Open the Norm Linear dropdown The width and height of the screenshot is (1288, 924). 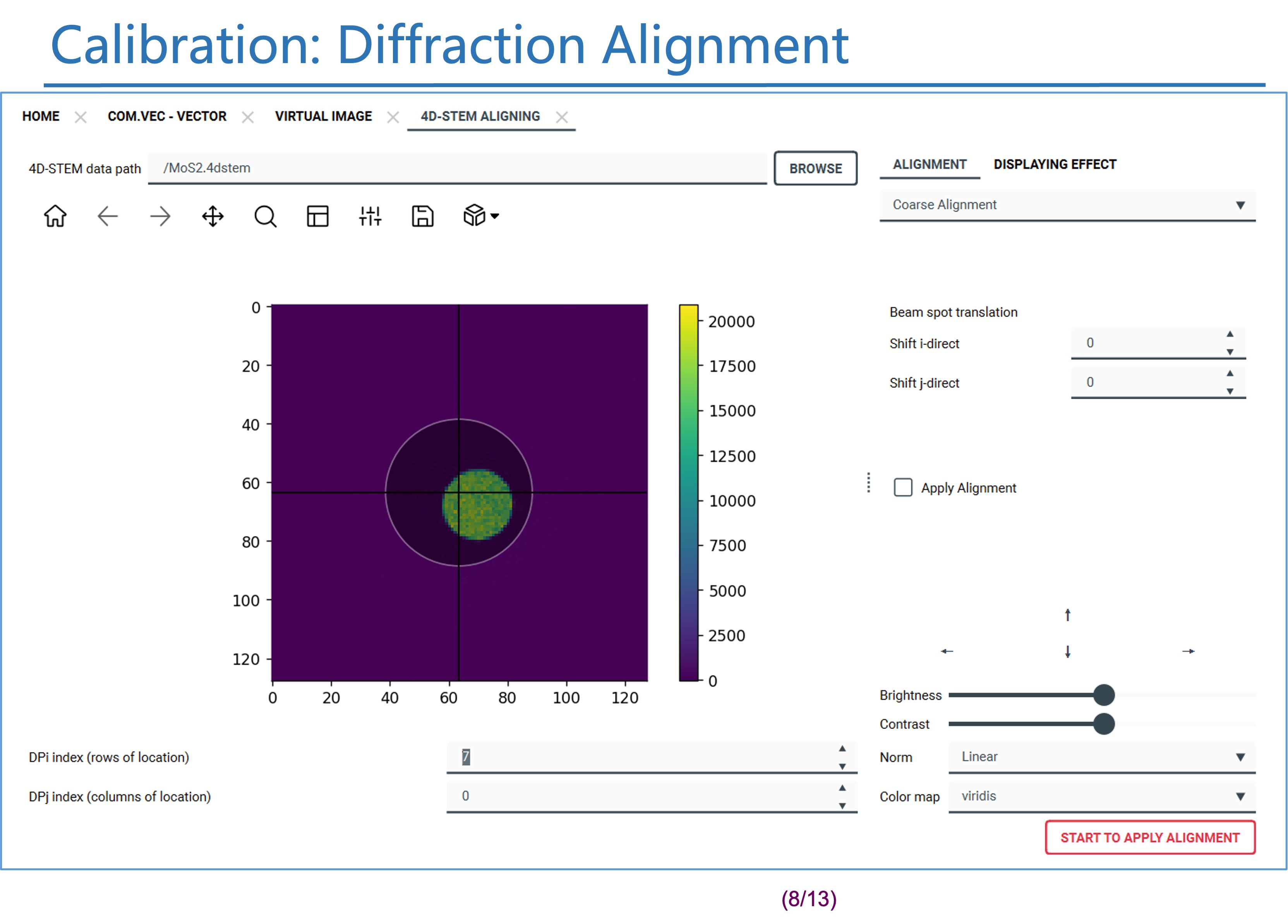pyautogui.click(x=1101, y=757)
